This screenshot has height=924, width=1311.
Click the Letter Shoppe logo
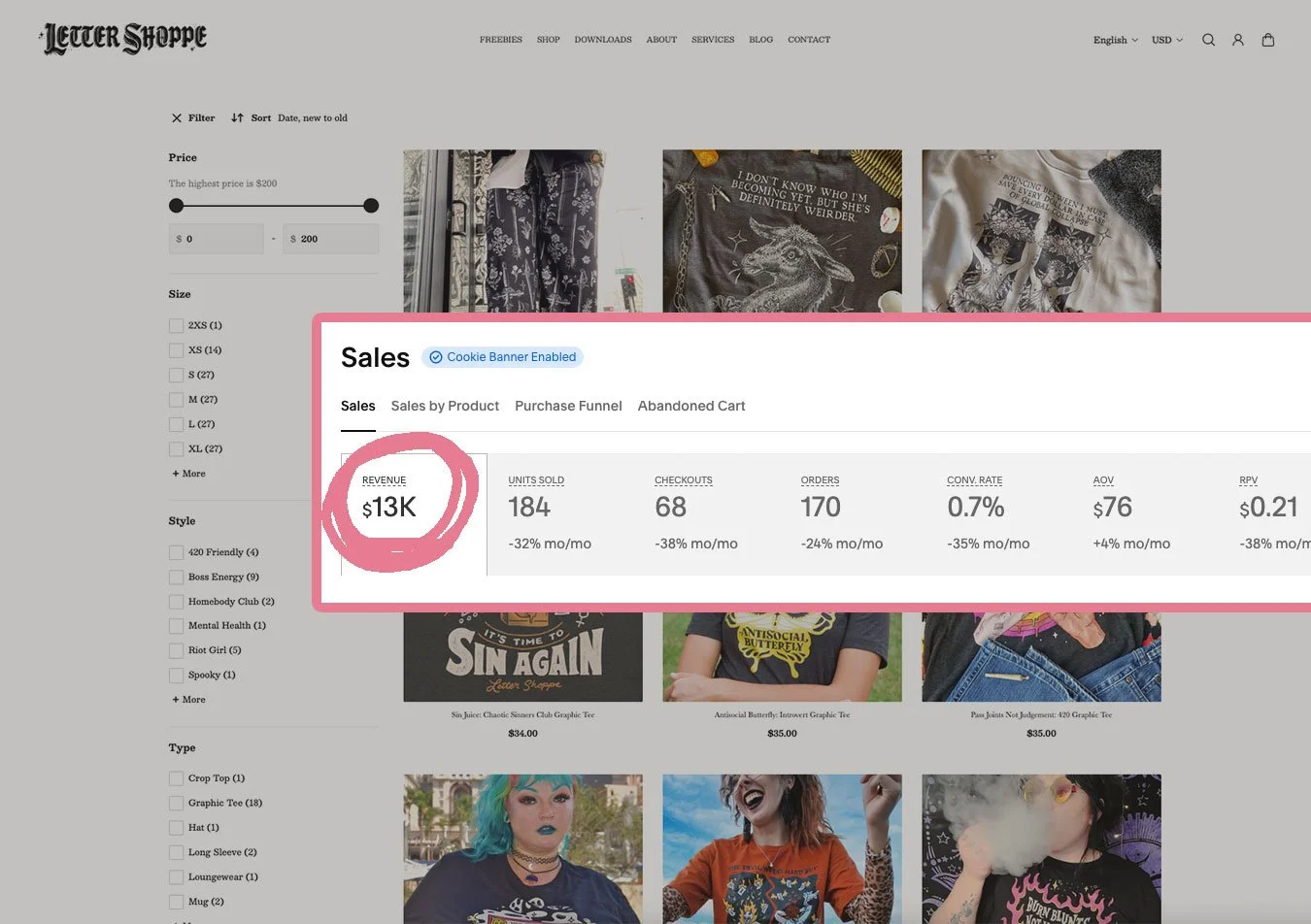(x=124, y=39)
